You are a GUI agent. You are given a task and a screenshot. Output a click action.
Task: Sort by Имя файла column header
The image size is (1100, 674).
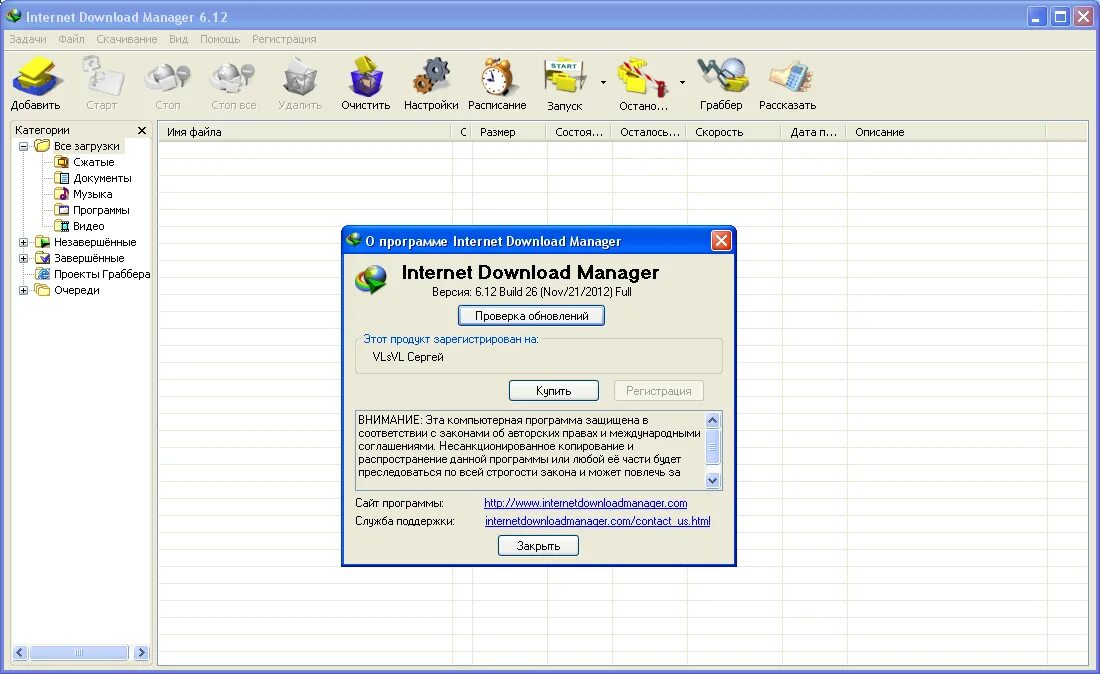[x=304, y=132]
